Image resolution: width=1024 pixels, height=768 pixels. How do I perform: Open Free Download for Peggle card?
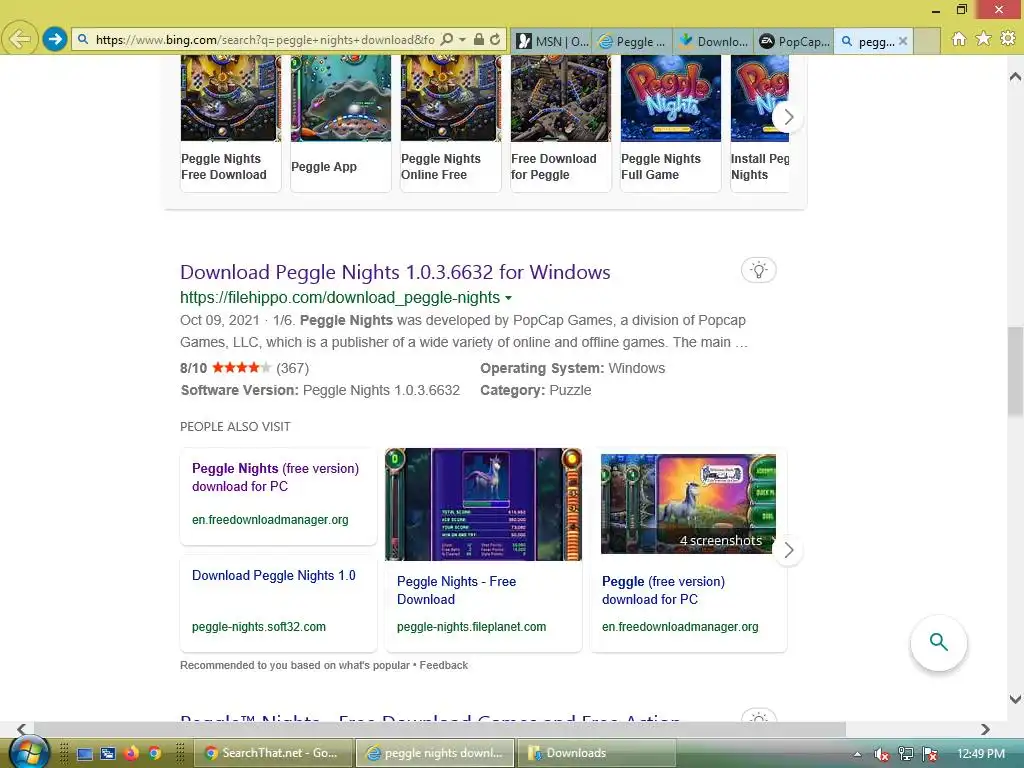[560, 123]
